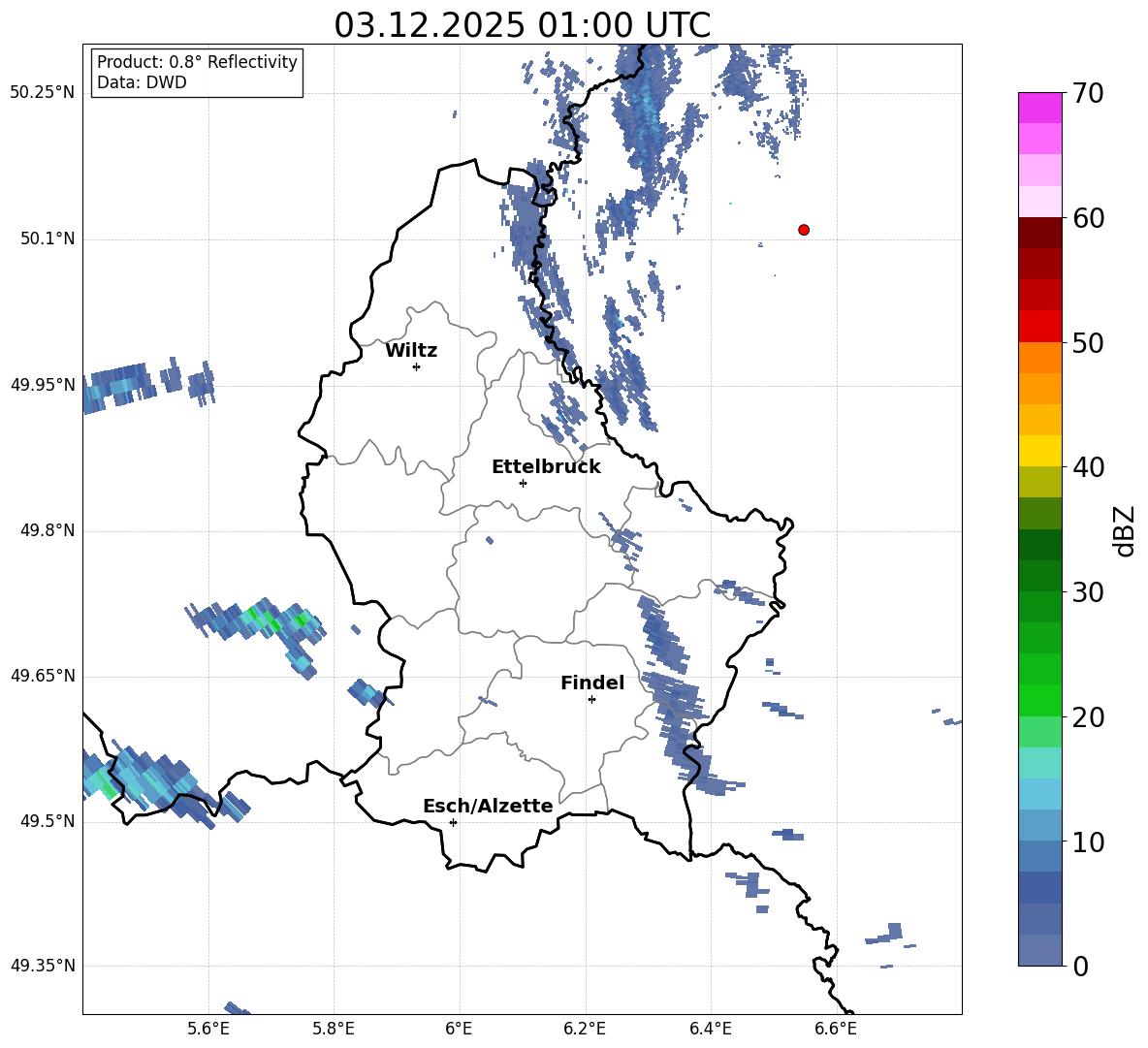Click the 10 value on colorbar
This screenshot has width=1148, height=1048.
click(x=1088, y=842)
